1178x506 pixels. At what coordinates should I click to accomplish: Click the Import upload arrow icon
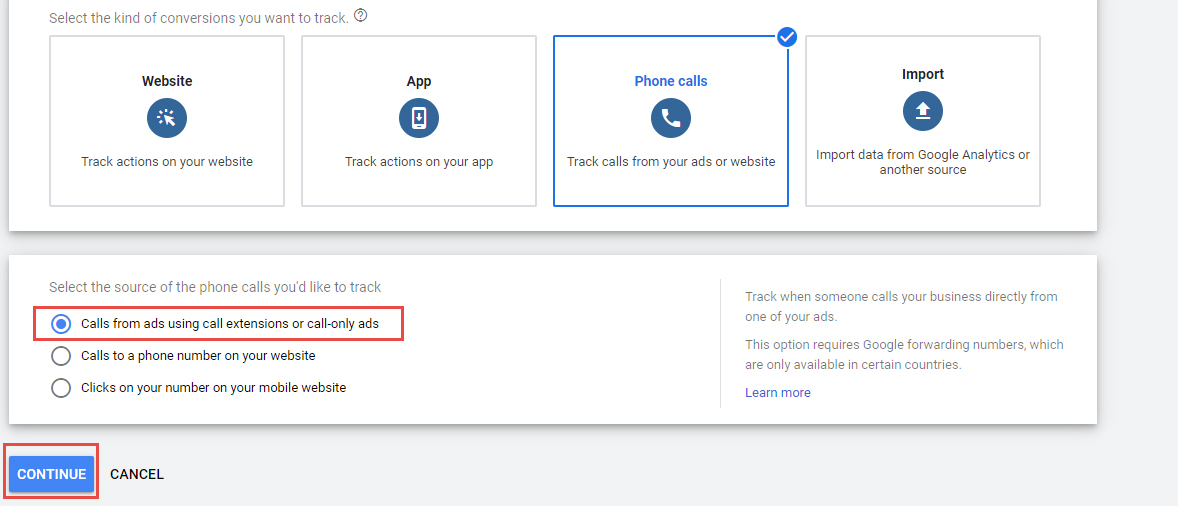tap(923, 111)
